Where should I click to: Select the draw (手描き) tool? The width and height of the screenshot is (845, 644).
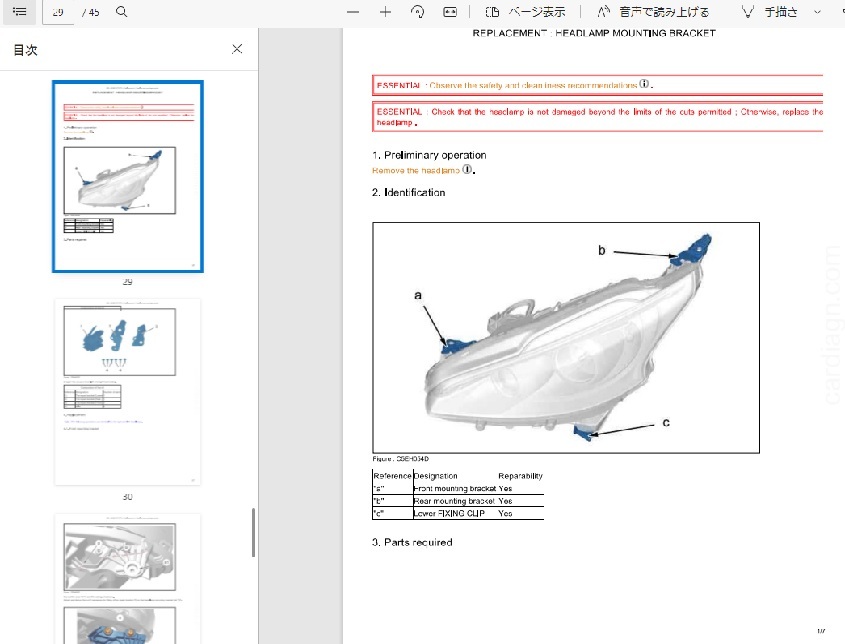770,12
